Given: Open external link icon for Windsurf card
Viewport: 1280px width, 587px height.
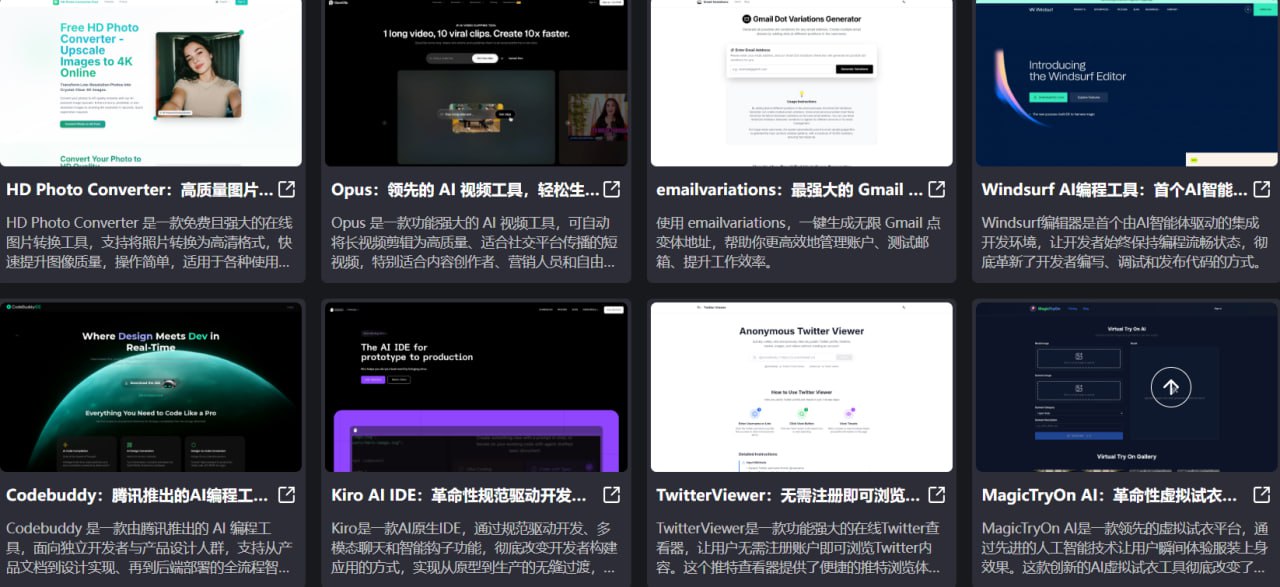Looking at the screenshot, I should (1262, 189).
